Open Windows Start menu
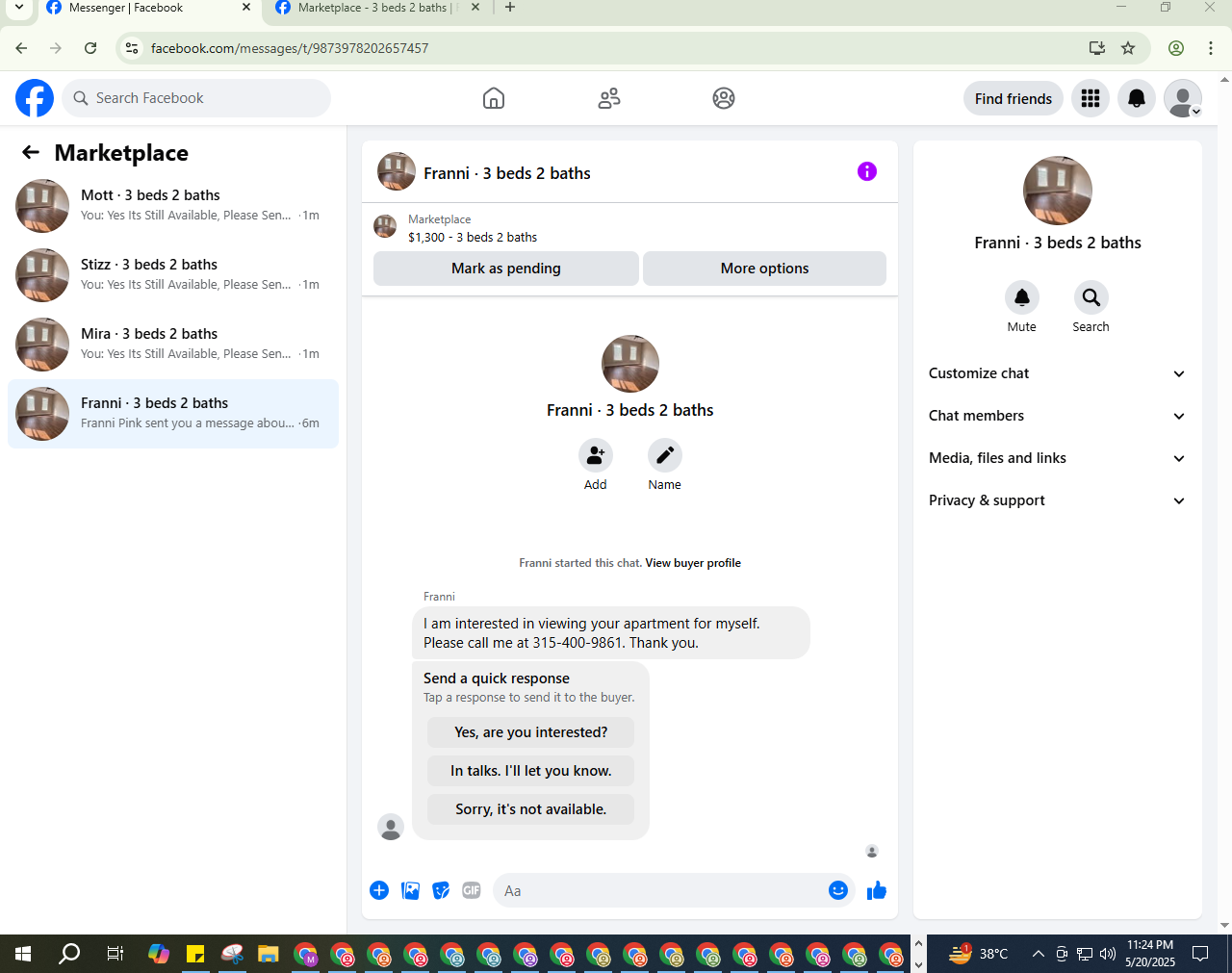This screenshot has height=973, width=1232. (x=23, y=954)
